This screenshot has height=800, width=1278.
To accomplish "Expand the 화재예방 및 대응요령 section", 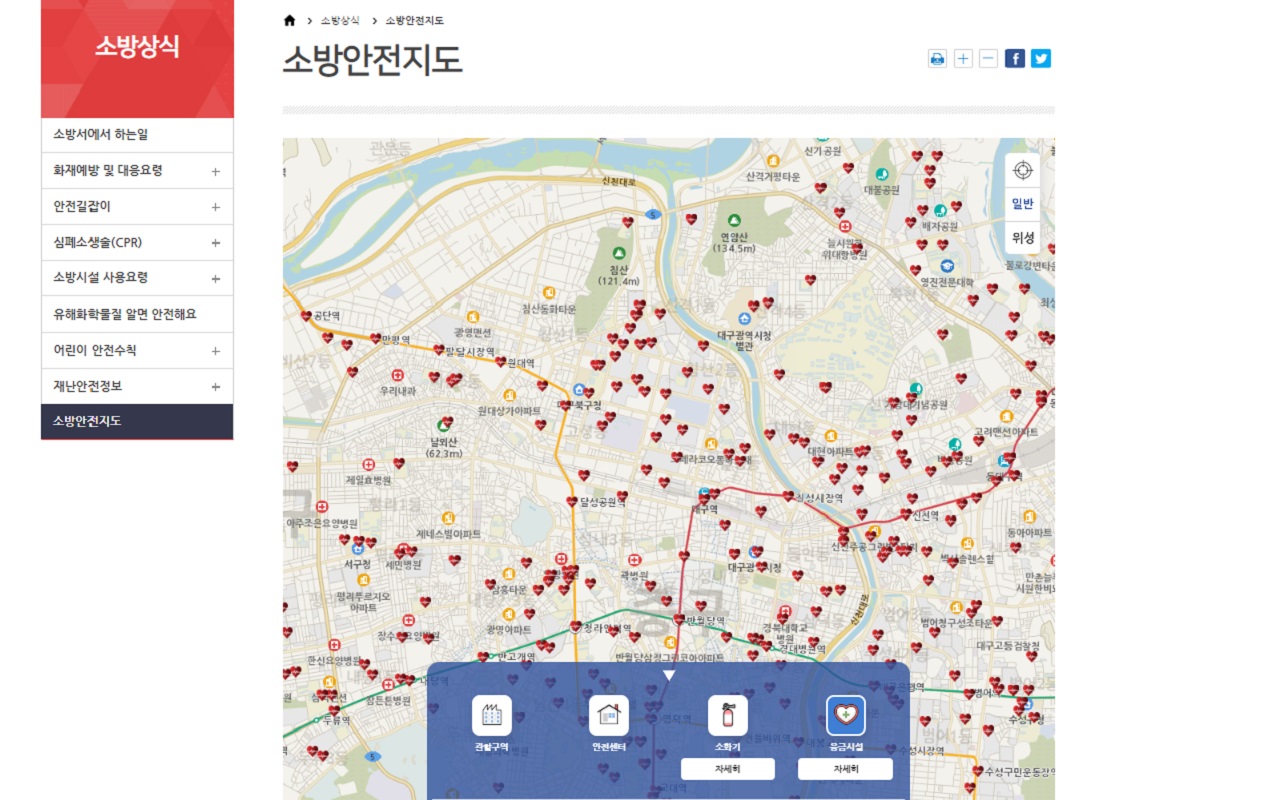I will [137, 170].
